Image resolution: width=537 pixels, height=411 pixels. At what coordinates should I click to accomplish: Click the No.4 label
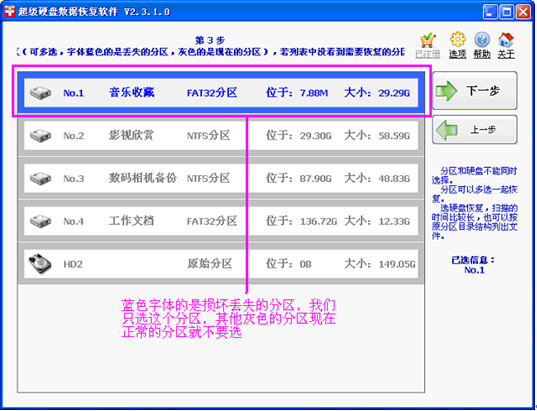74,222
